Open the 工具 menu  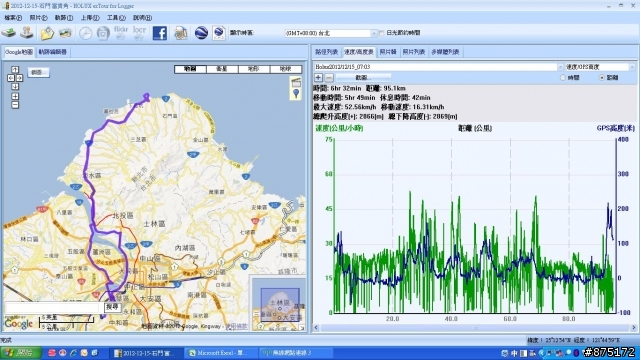[116, 18]
